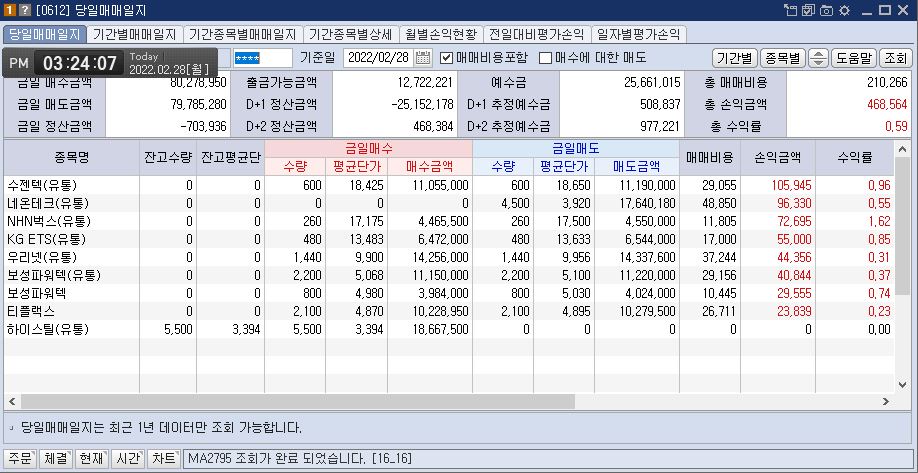Click the 조회 query button
Viewport: 918px width, 473px height.
click(896, 58)
